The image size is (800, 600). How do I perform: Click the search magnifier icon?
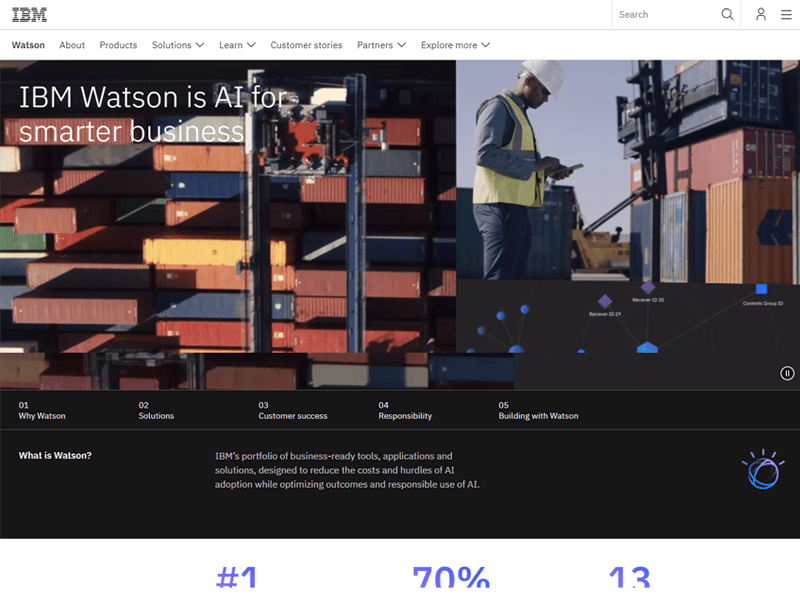coord(727,14)
